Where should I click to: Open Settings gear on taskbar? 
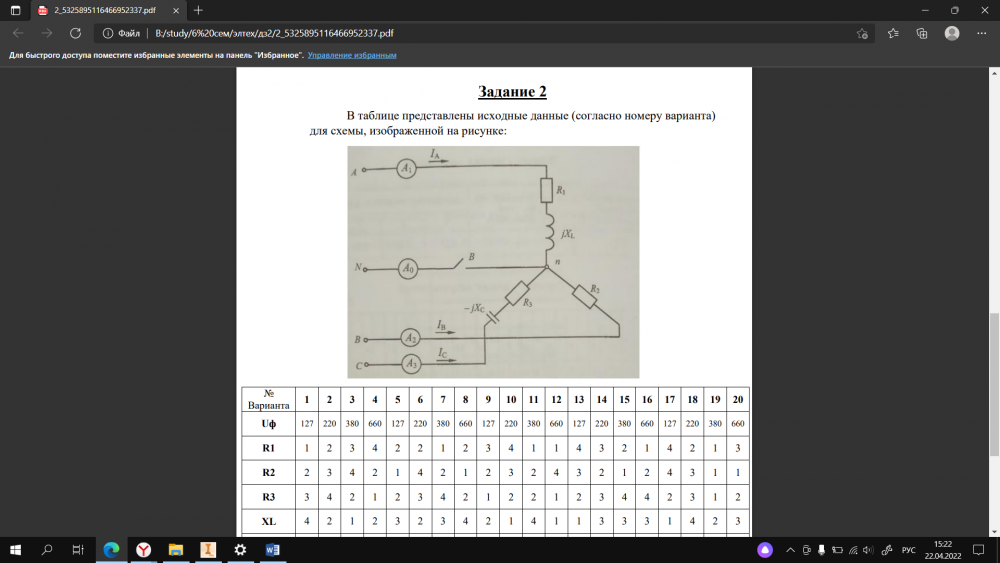pos(240,550)
